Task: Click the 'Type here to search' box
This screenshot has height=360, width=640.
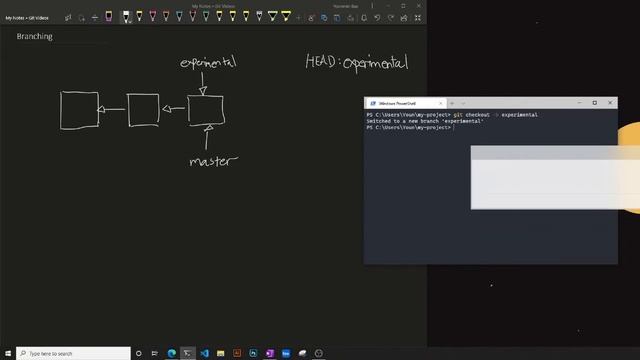Action: pyautogui.click(x=73, y=353)
